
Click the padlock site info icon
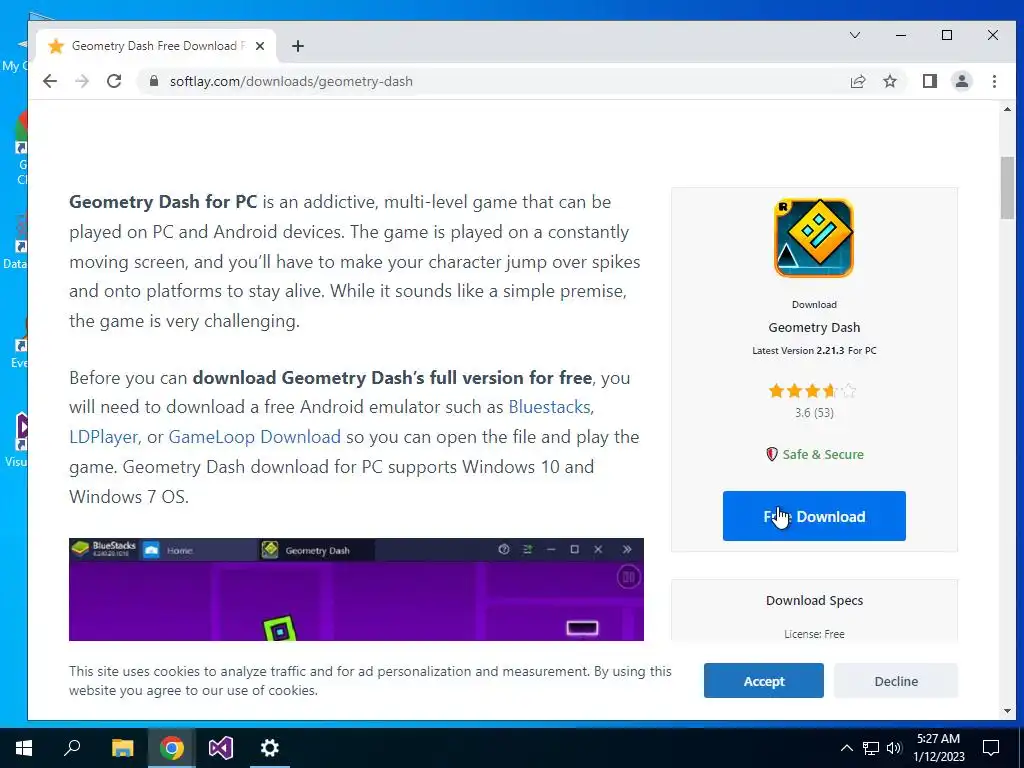[154, 81]
